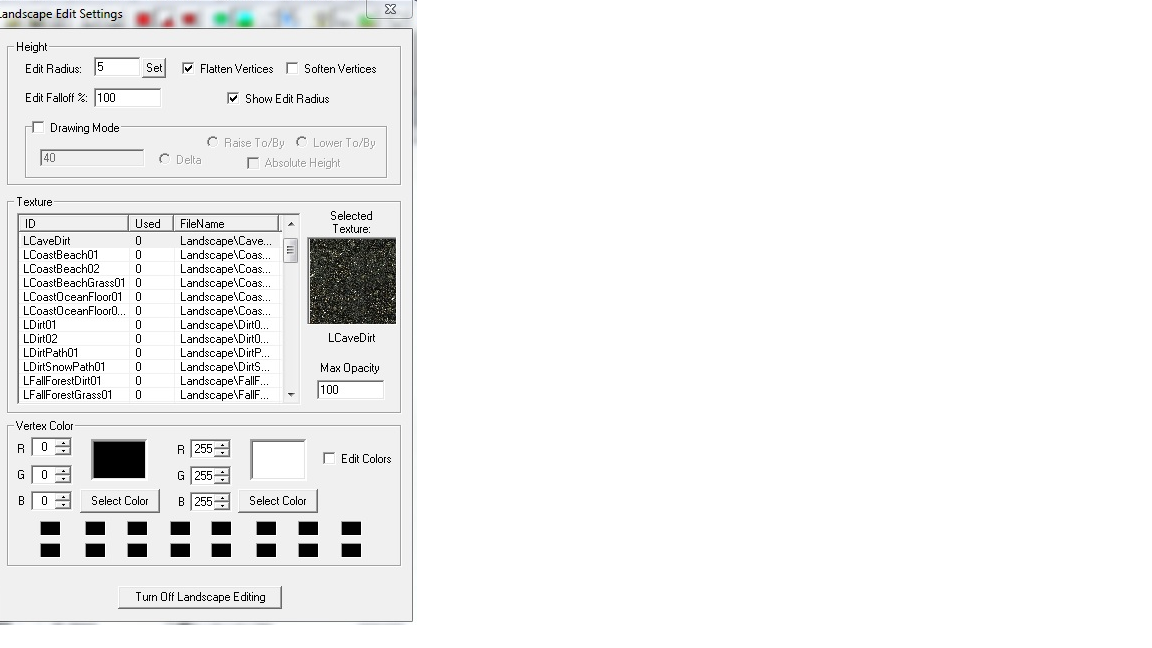This screenshot has height=648, width=1152.
Task: Click the texture list scrollbar thumb
Action: [x=291, y=250]
